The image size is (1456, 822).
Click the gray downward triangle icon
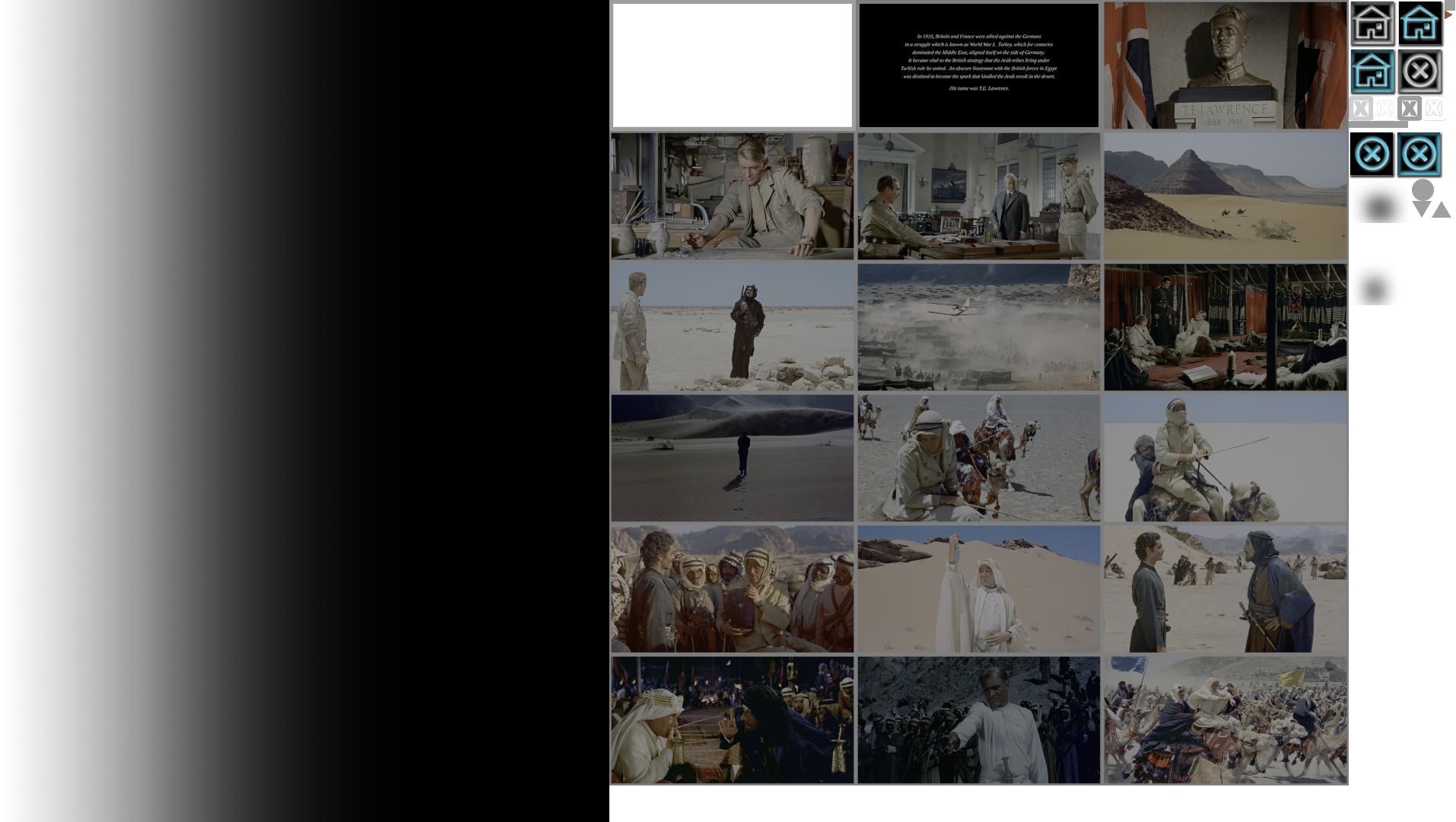(1421, 209)
